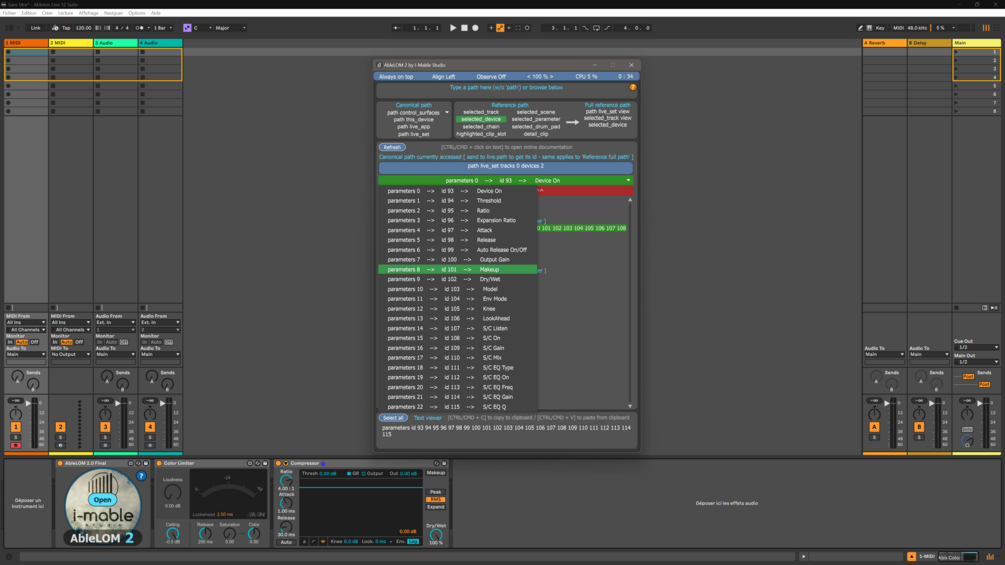Select Compressor Peak mode
Screen dimensions: 1005x565
(436, 492)
